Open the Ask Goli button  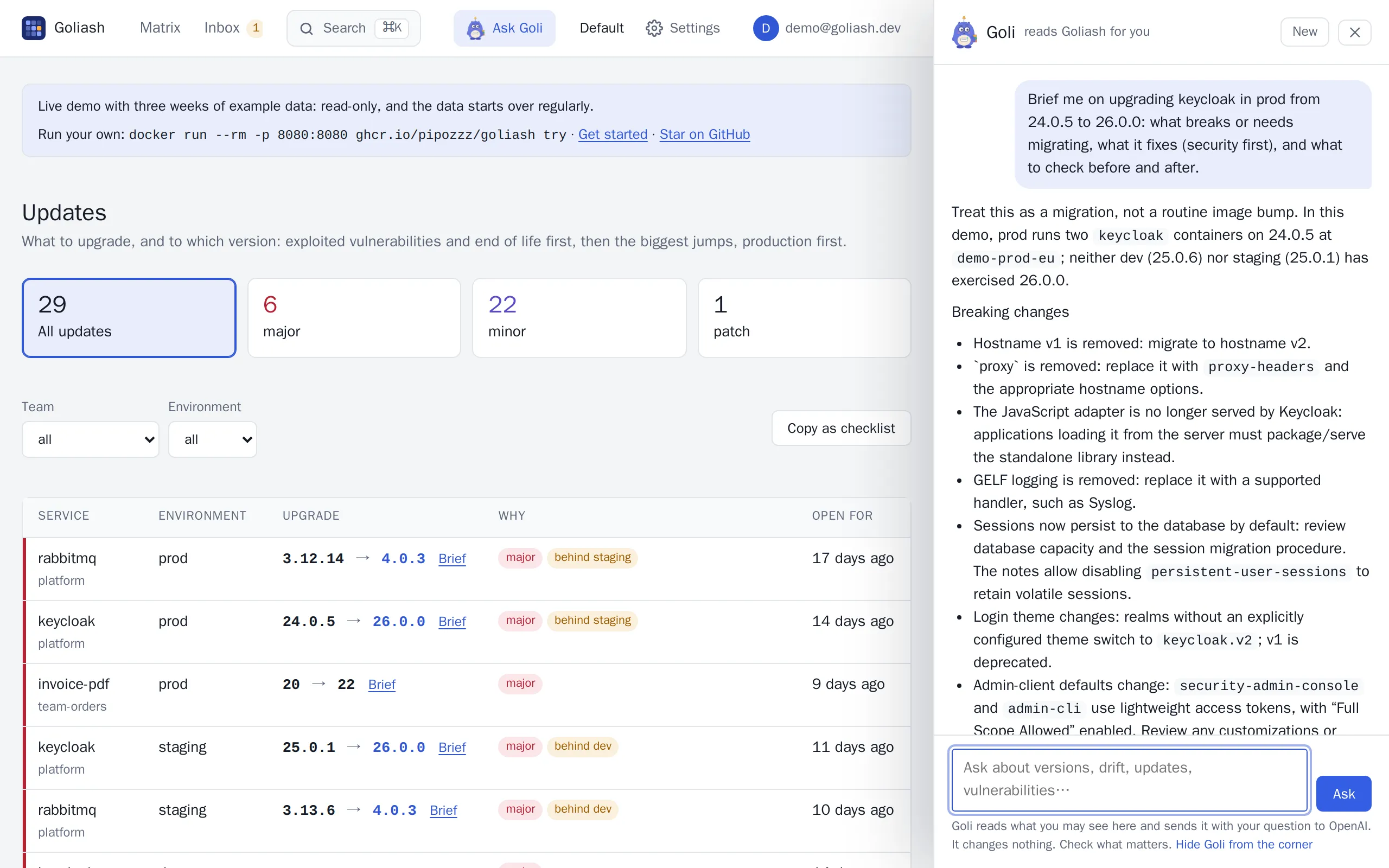click(504, 28)
